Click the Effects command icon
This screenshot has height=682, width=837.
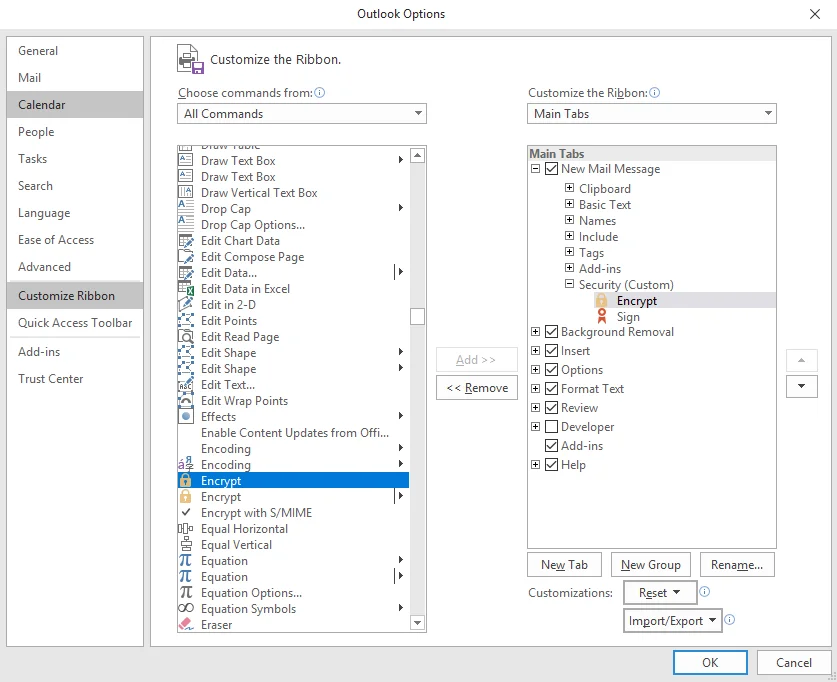click(x=185, y=416)
